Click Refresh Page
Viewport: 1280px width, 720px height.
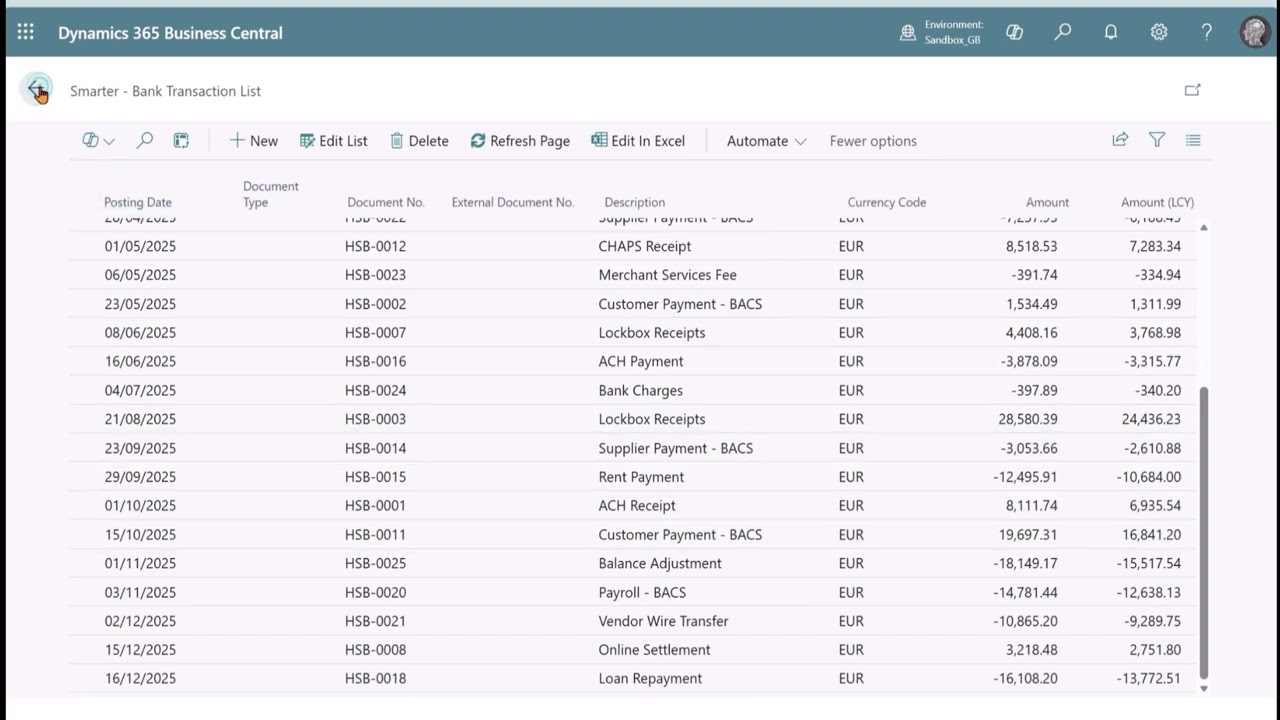520,141
